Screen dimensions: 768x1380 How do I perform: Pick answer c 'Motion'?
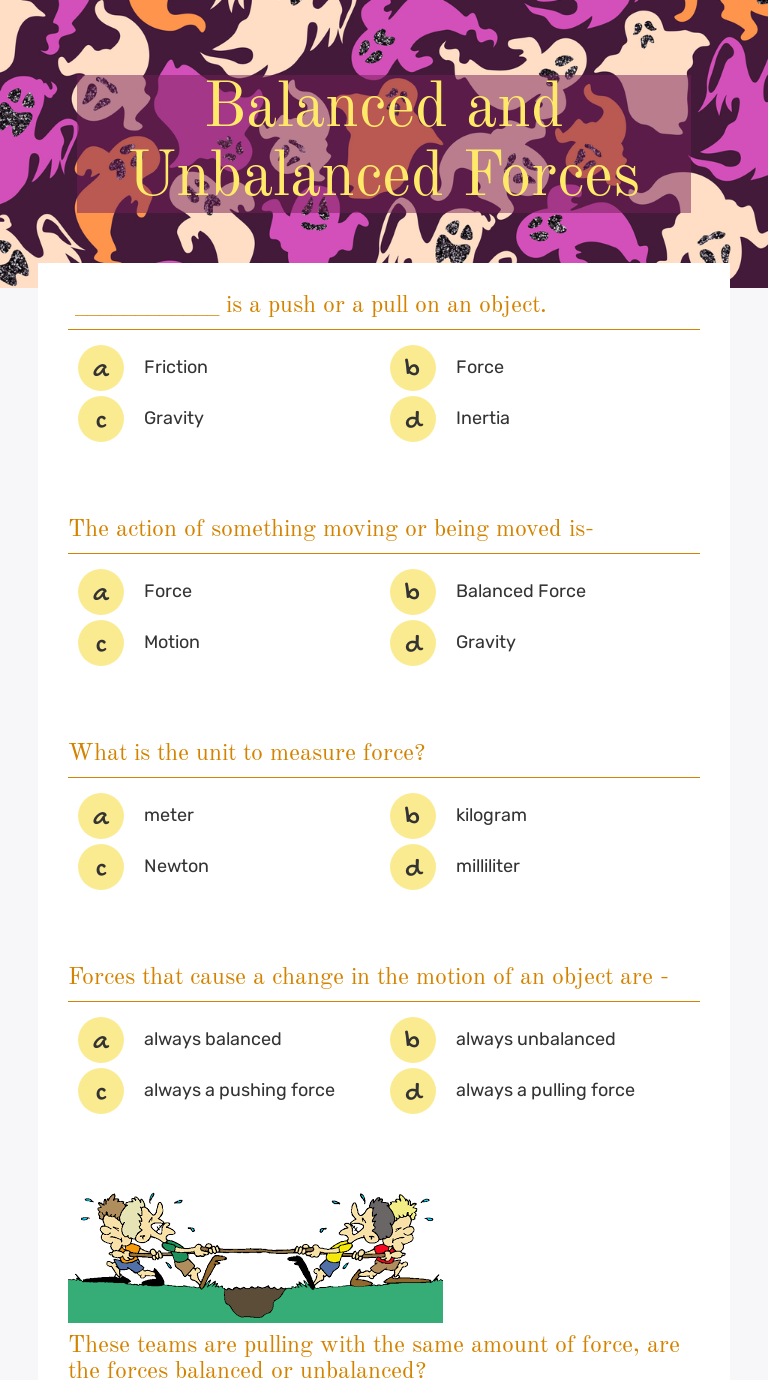click(x=101, y=643)
